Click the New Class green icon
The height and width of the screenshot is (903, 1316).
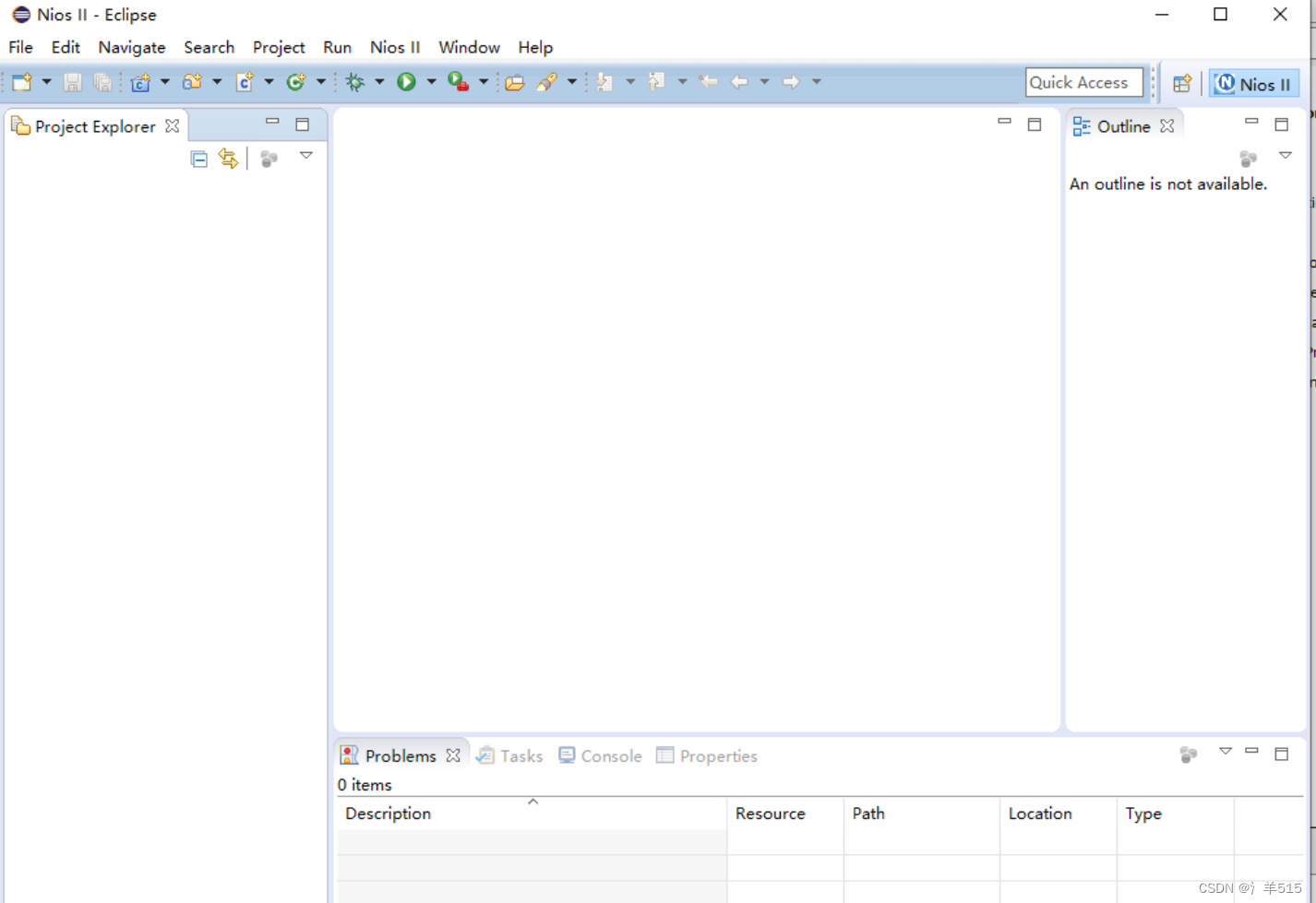295,82
